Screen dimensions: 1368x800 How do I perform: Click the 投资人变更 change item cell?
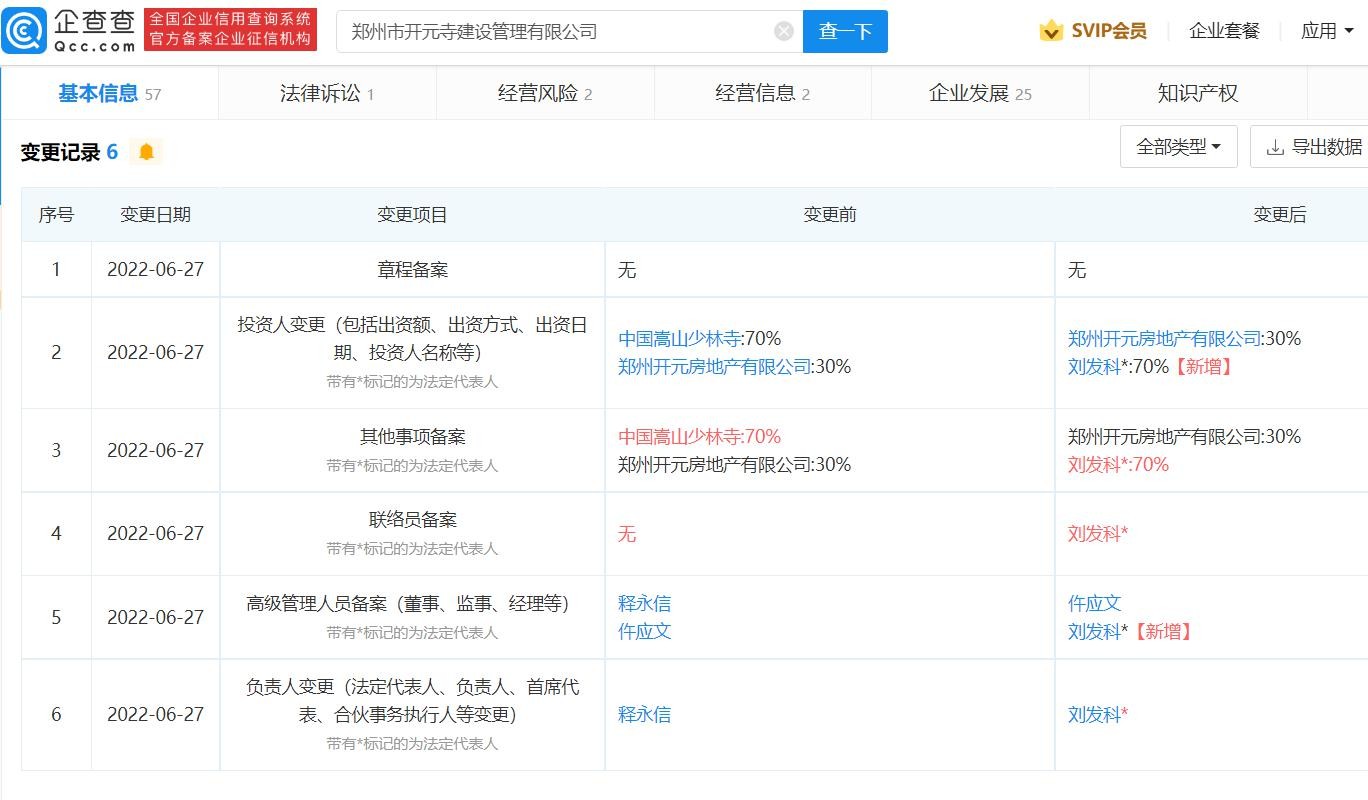tap(412, 352)
